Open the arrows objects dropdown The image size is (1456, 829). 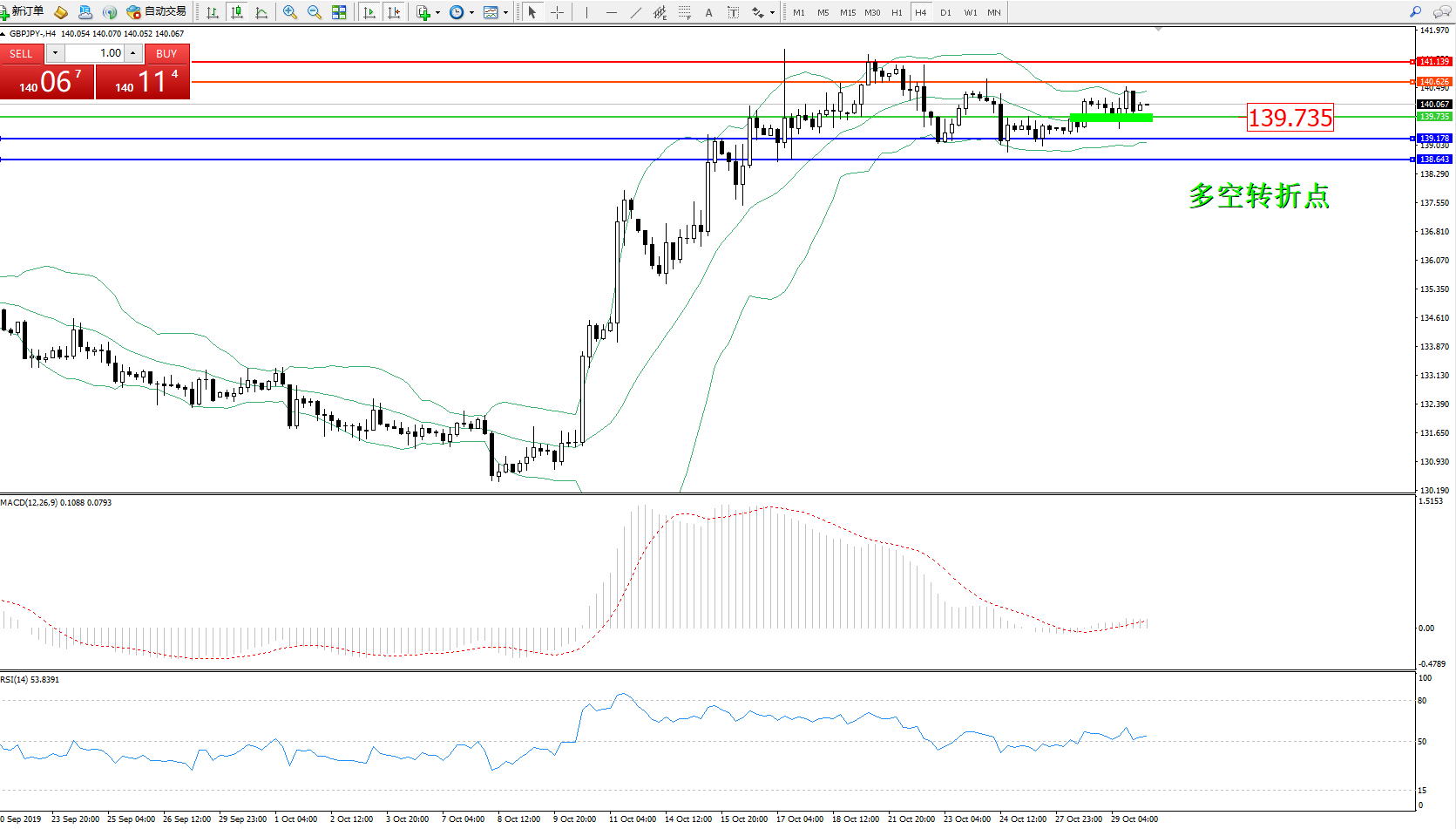point(772,12)
